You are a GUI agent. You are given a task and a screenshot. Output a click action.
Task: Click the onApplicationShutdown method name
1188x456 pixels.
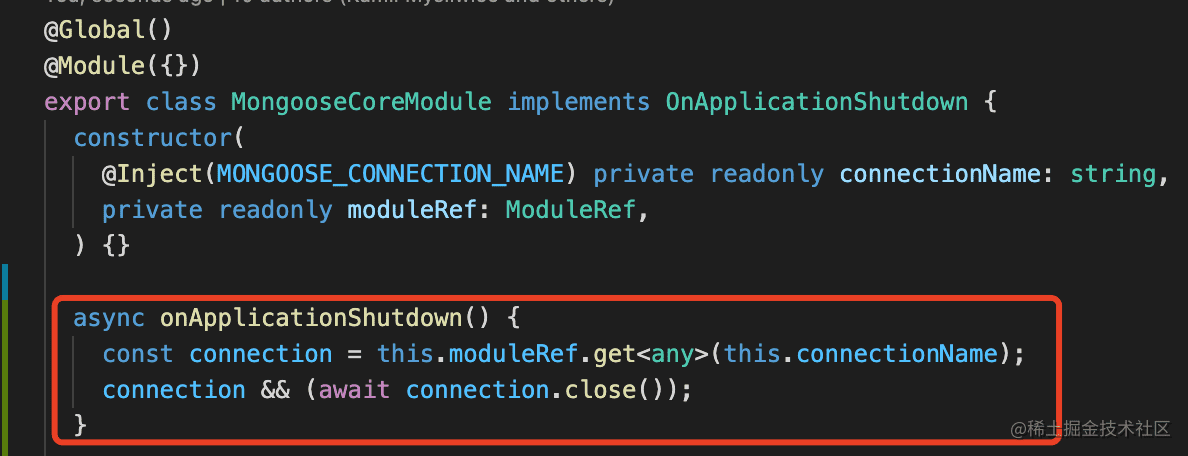pos(311,317)
